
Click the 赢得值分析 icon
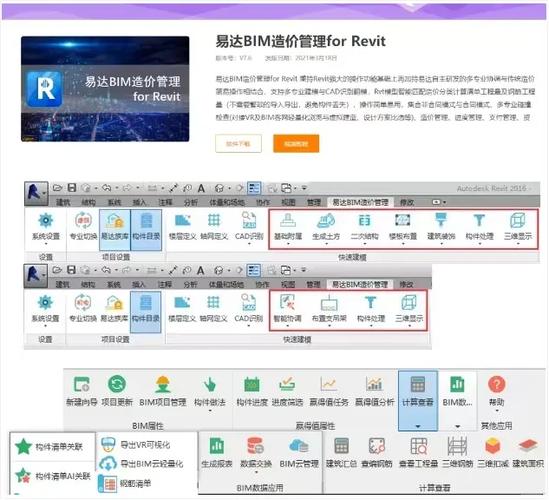click(x=374, y=384)
